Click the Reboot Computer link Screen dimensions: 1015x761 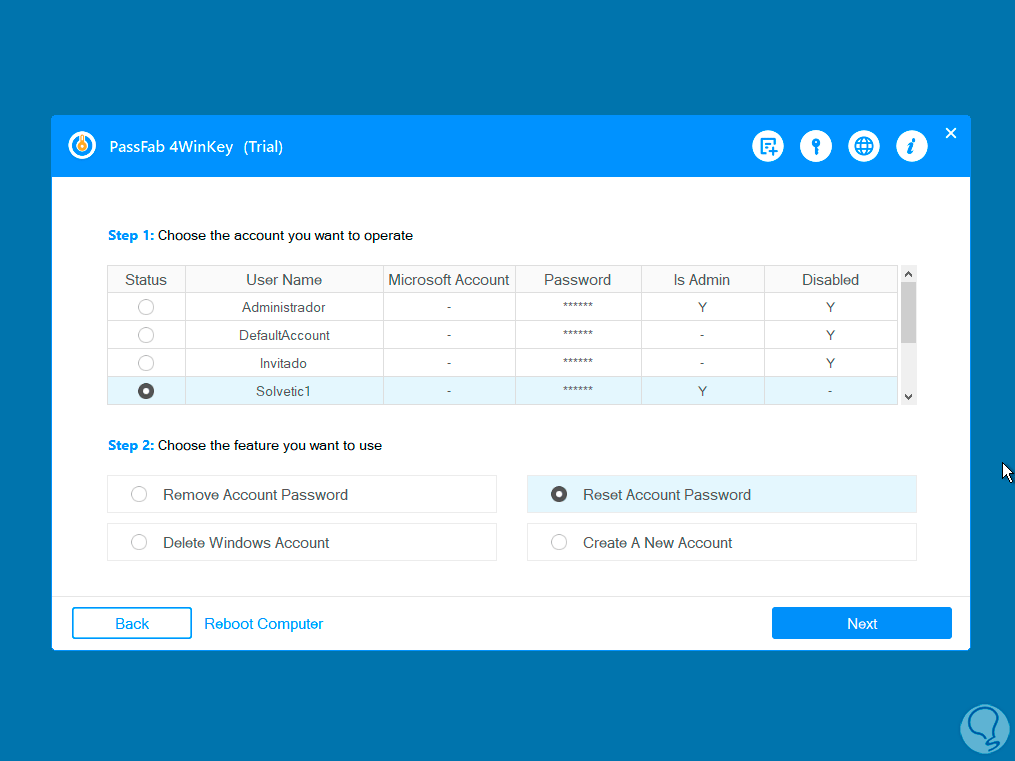click(x=263, y=624)
